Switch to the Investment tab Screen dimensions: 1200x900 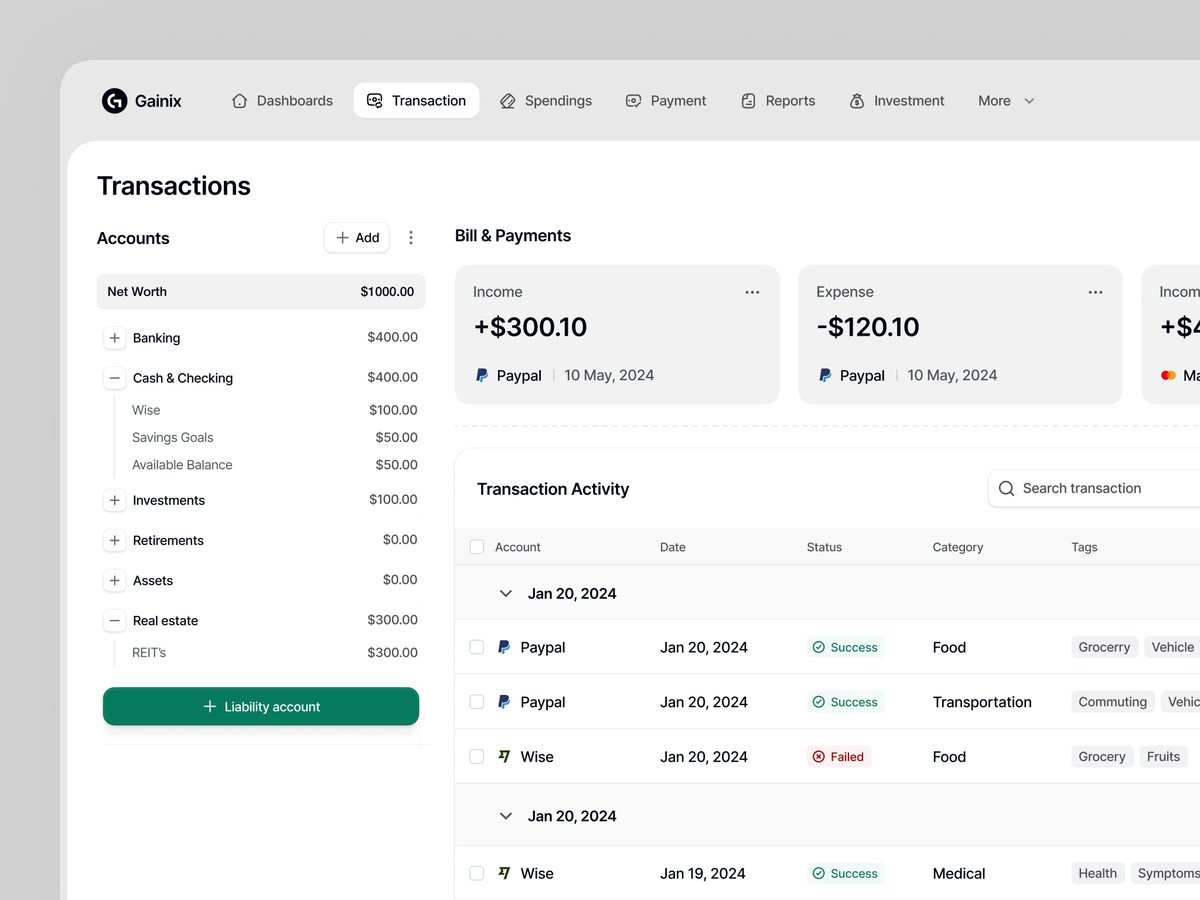pos(897,100)
